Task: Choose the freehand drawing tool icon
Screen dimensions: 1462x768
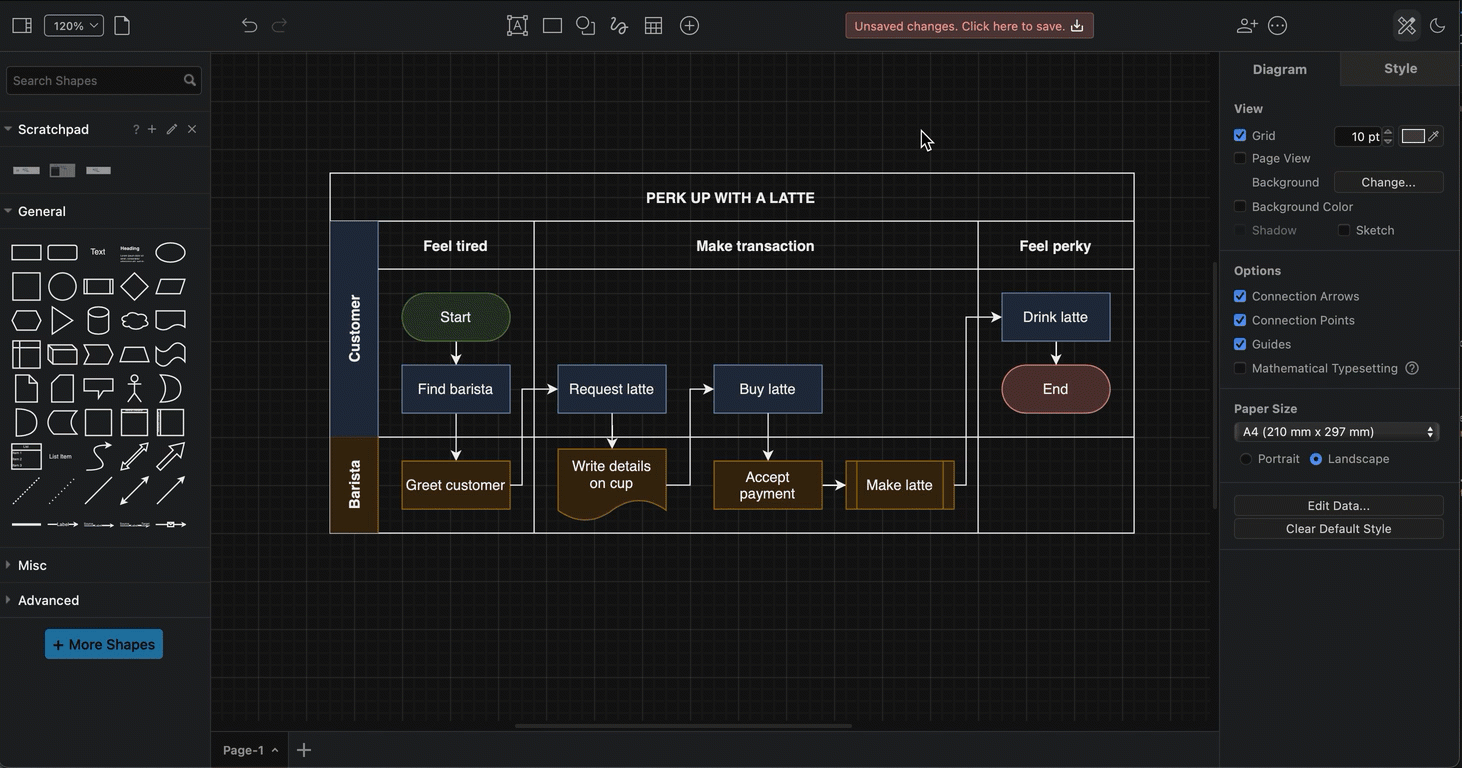Action: coord(619,26)
